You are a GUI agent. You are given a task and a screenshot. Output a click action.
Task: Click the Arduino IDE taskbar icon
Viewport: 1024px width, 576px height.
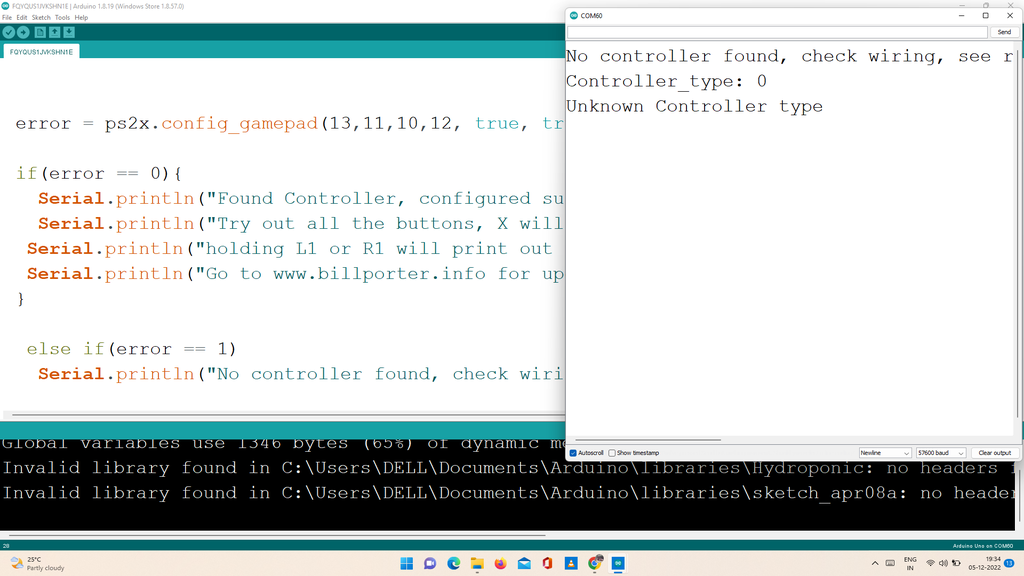tap(618, 564)
